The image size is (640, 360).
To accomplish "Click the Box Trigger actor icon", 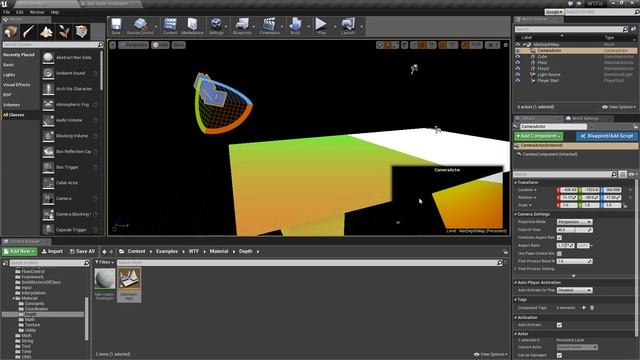I will [48, 167].
